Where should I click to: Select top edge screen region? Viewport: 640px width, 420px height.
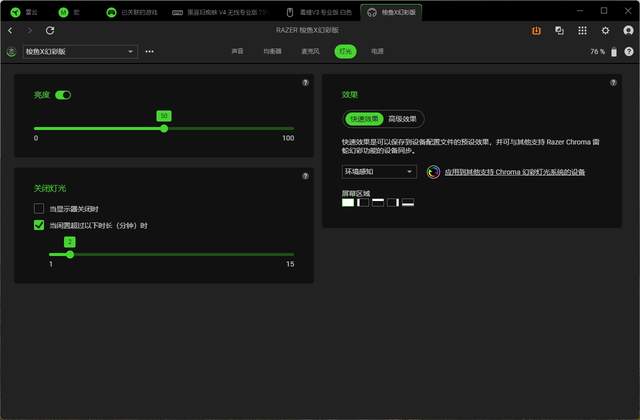tap(378, 202)
